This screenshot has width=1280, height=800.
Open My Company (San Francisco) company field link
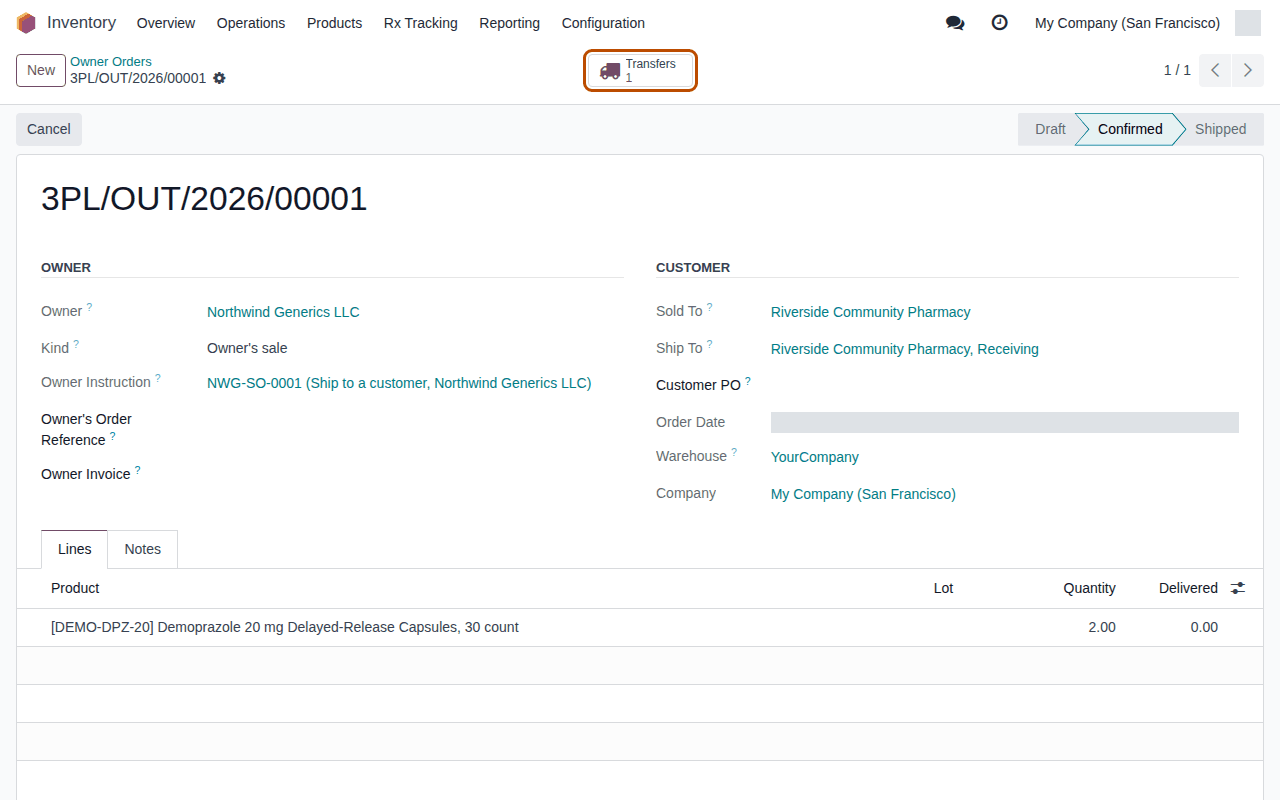pos(863,494)
